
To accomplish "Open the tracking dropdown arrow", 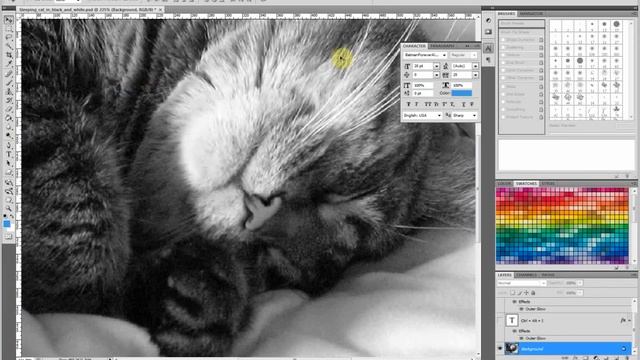I will [x=476, y=75].
